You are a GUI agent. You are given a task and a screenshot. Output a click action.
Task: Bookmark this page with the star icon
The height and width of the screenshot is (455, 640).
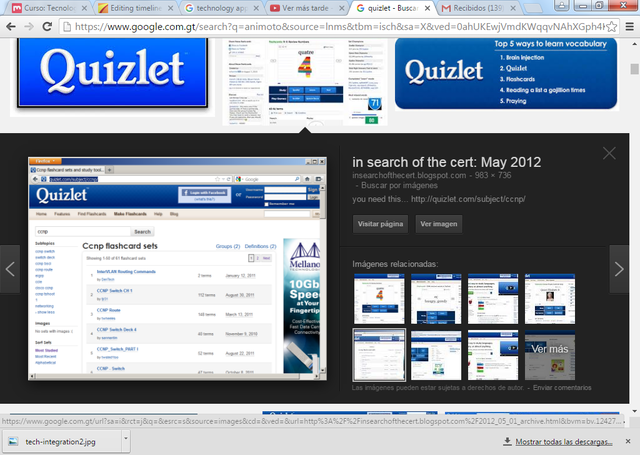click(x=611, y=27)
